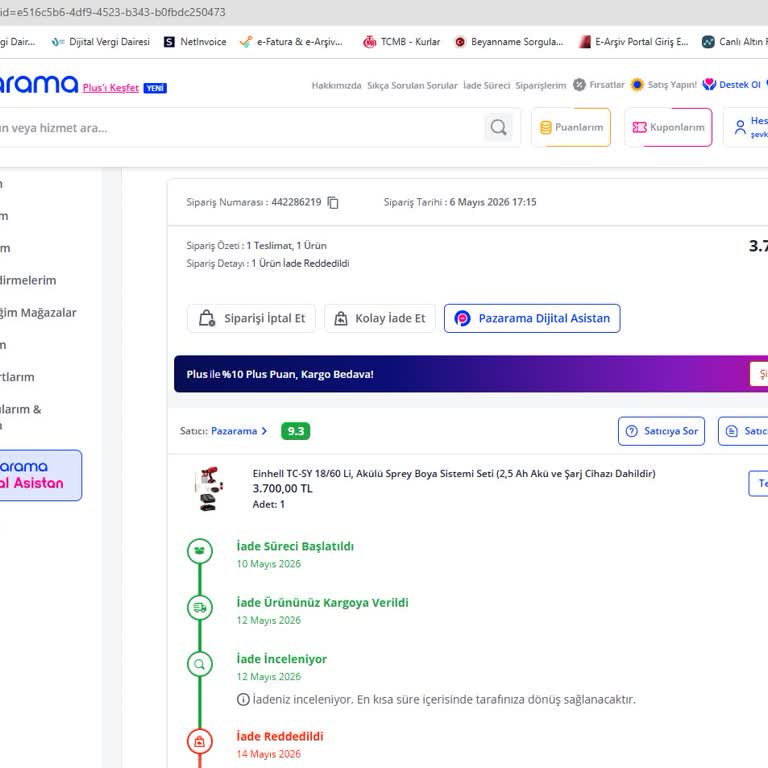Select the Mağazalar item in sidebar
The height and width of the screenshot is (768, 768).
pyautogui.click(x=38, y=312)
